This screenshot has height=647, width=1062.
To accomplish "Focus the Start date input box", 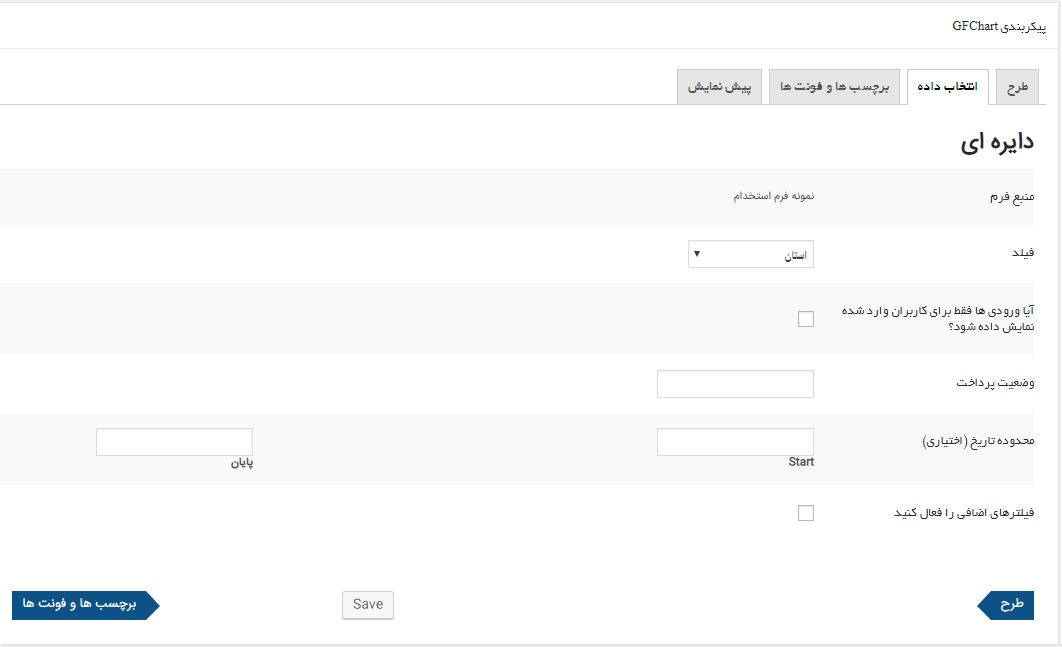I will 735,442.
